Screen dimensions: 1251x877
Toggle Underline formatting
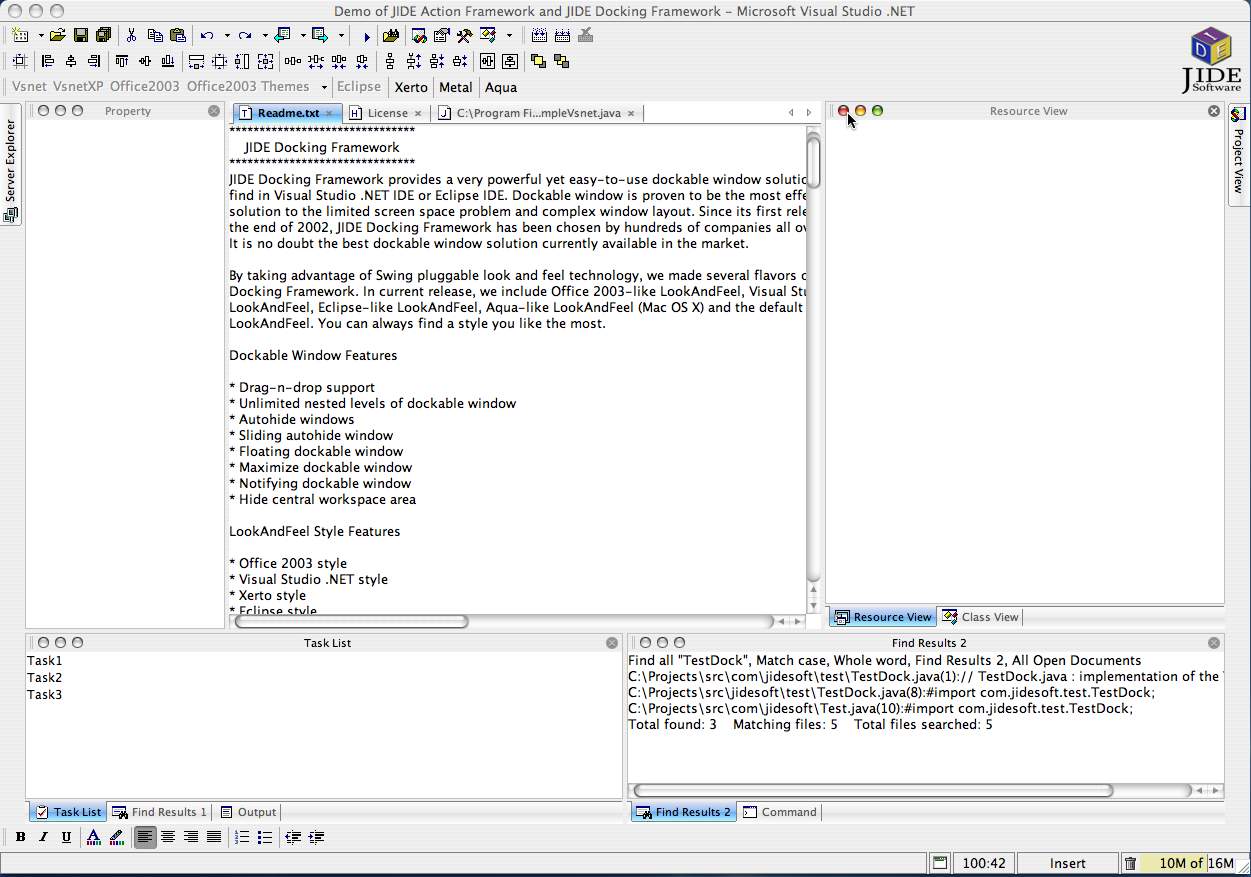pyautogui.click(x=66, y=837)
